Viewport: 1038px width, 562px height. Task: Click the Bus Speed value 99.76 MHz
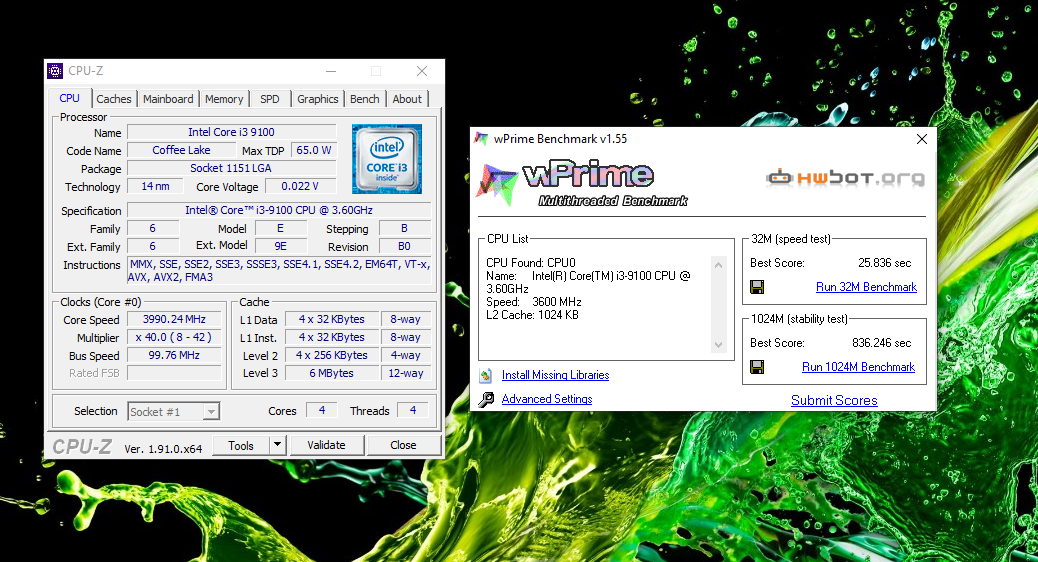coord(174,355)
